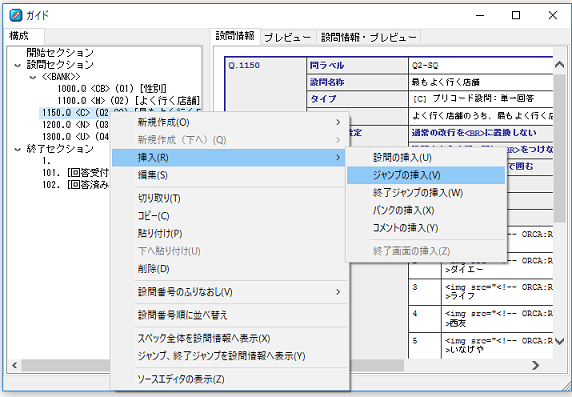This screenshot has width=572, height=397.
Task: Click the 問ラベル header cell
Action: tap(357, 66)
